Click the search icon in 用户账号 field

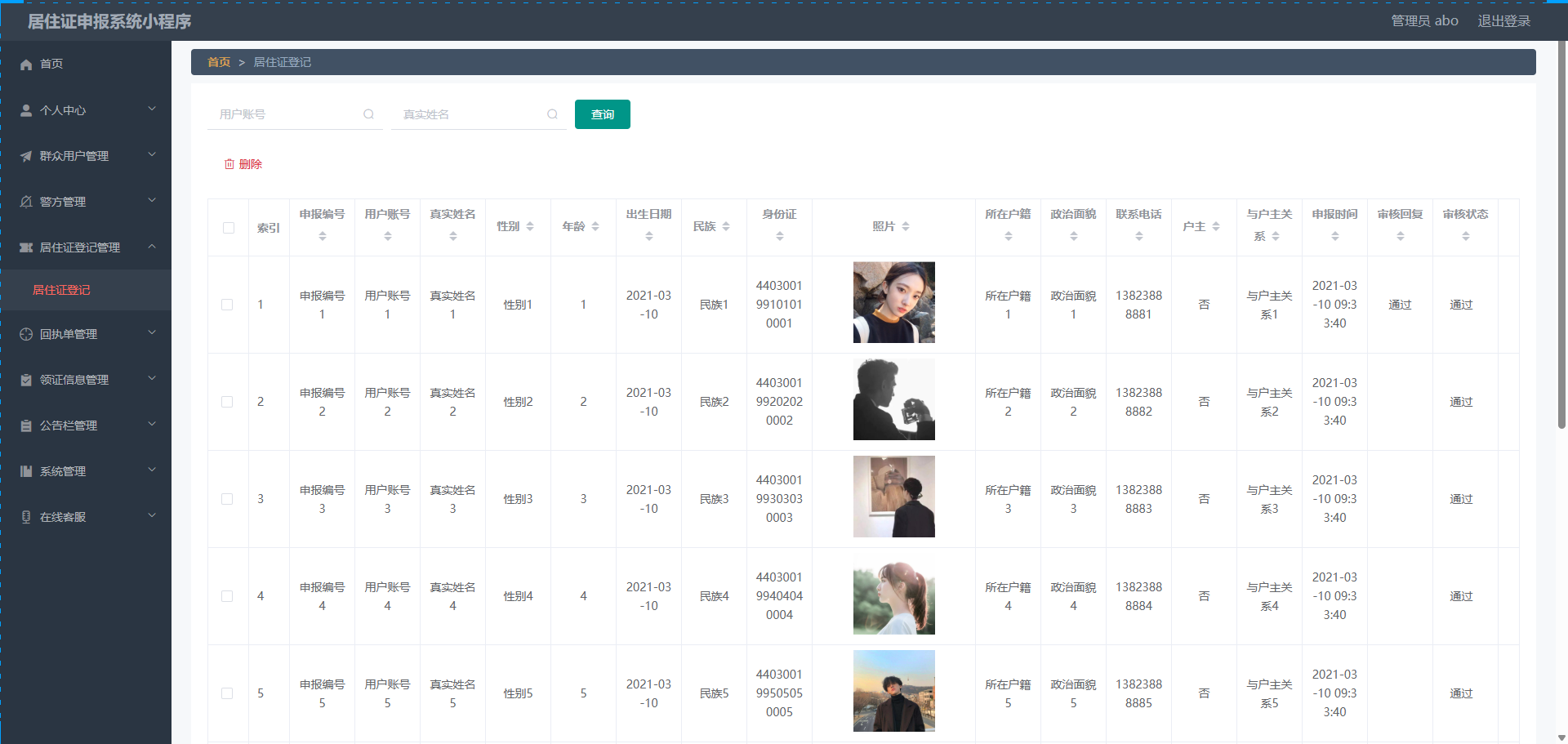click(x=369, y=114)
